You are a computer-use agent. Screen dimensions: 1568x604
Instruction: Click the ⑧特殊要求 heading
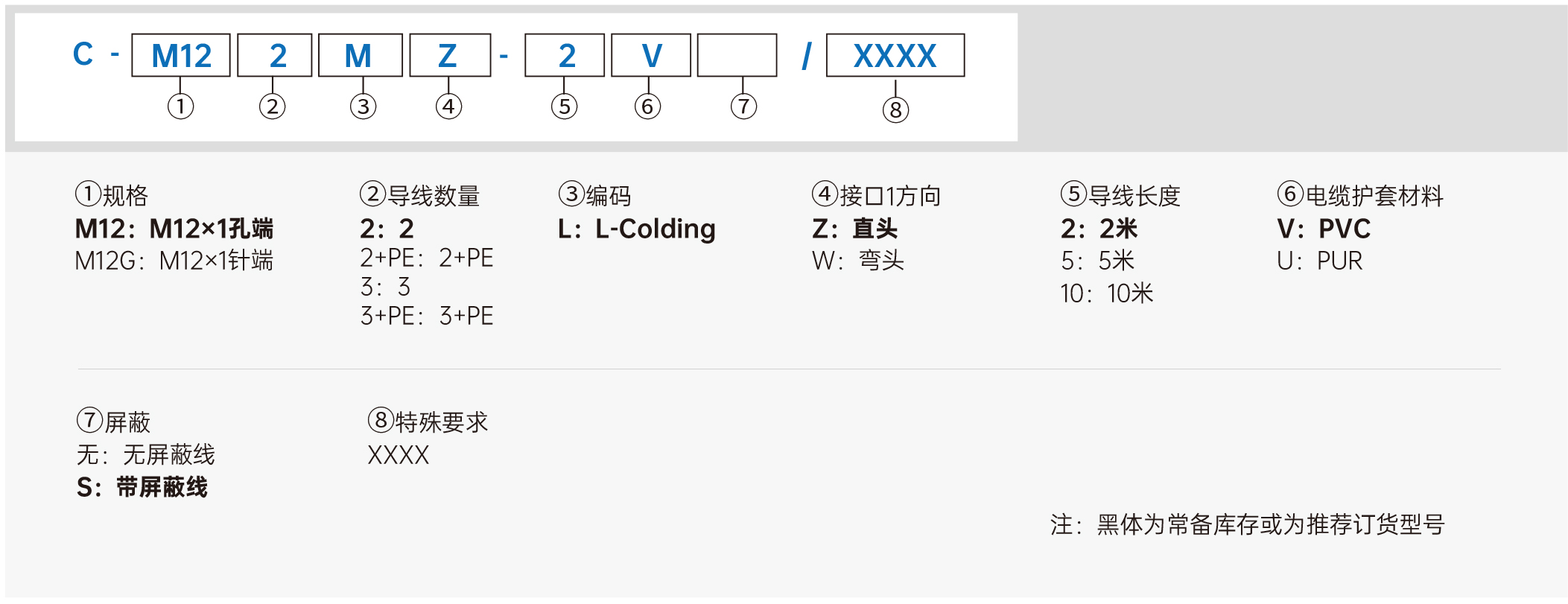[x=428, y=422]
